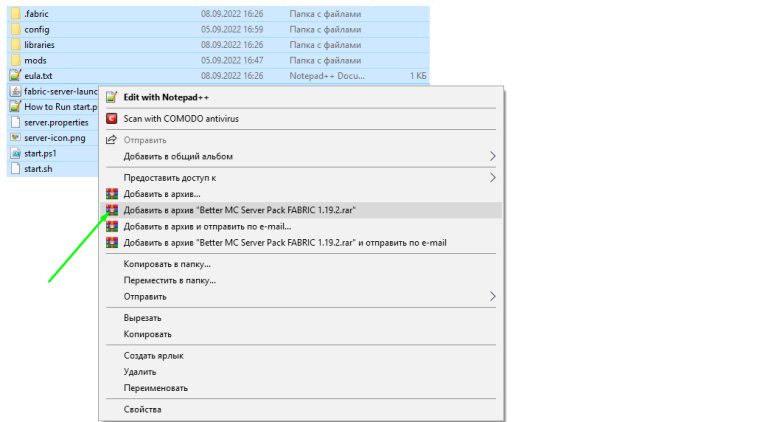Expand the lower Отправить submenu arrow
This screenshot has width=768, height=422.
[492, 296]
